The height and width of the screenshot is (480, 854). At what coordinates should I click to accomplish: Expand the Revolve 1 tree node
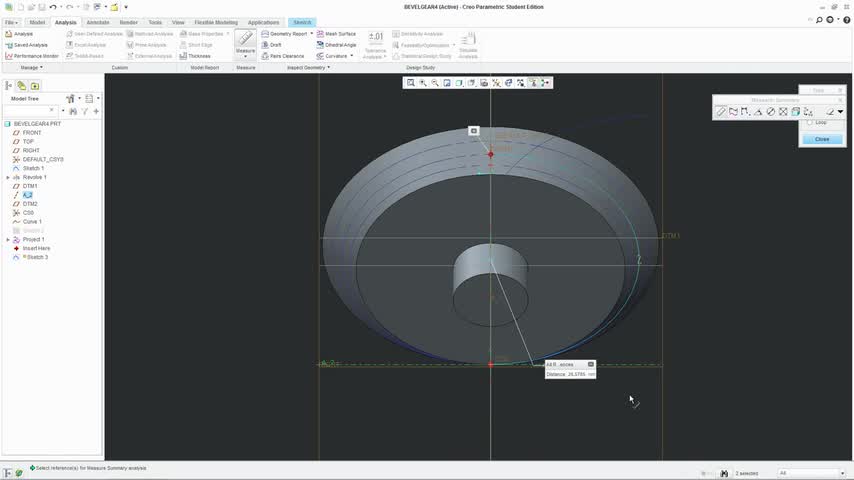(x=8, y=177)
